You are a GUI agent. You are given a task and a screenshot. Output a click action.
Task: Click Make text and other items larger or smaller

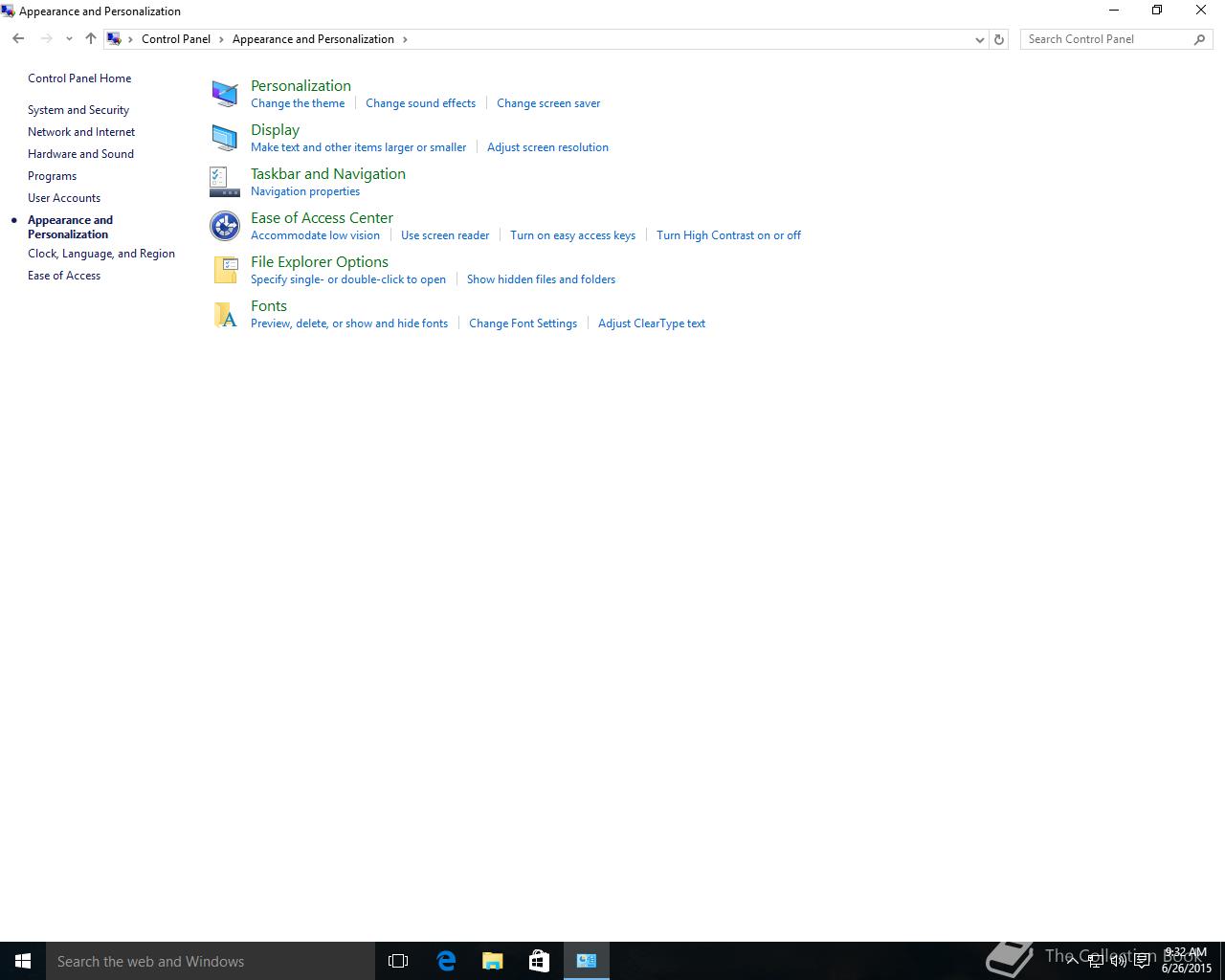point(358,147)
